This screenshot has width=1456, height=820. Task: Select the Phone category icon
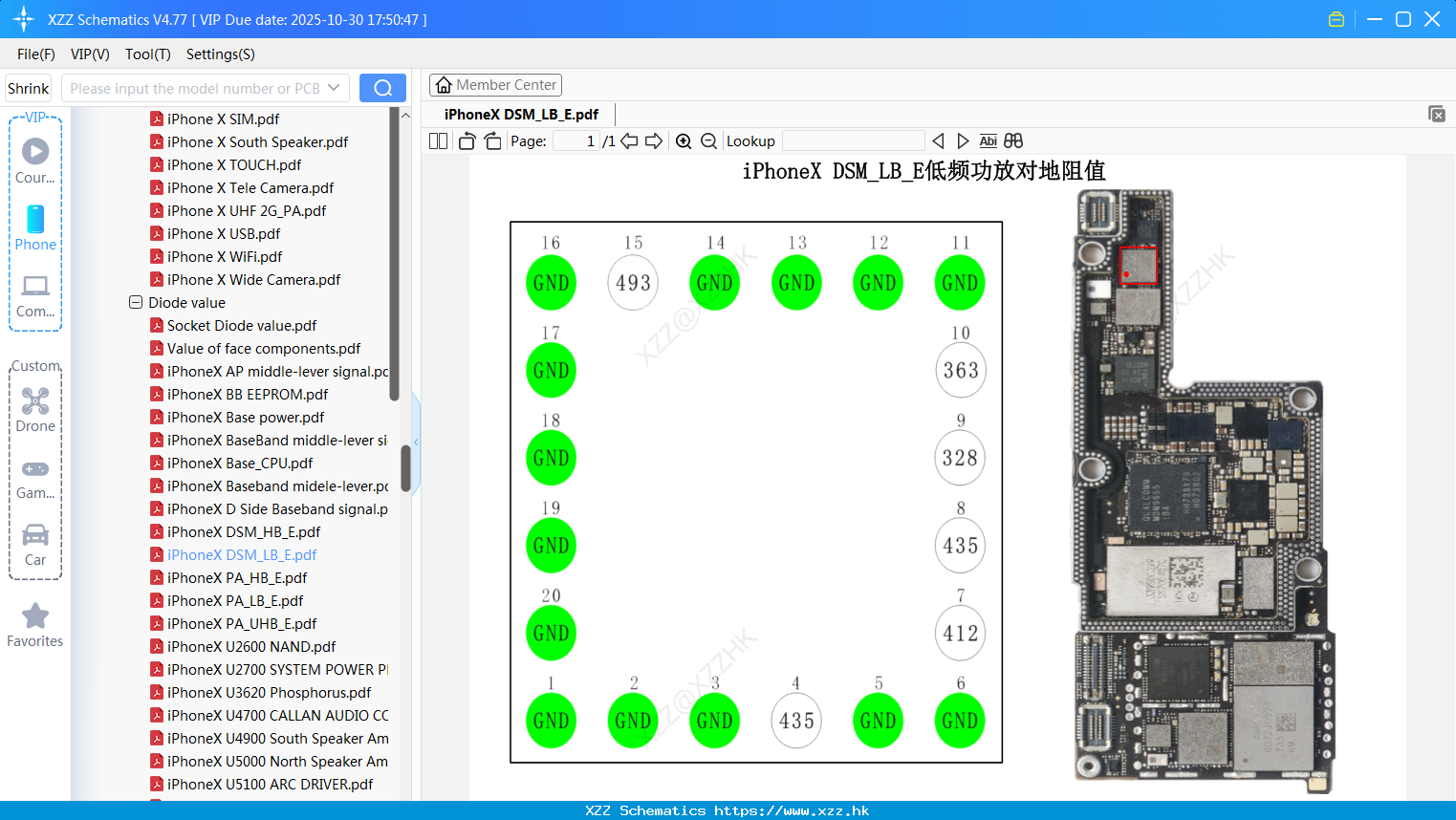[x=35, y=228]
